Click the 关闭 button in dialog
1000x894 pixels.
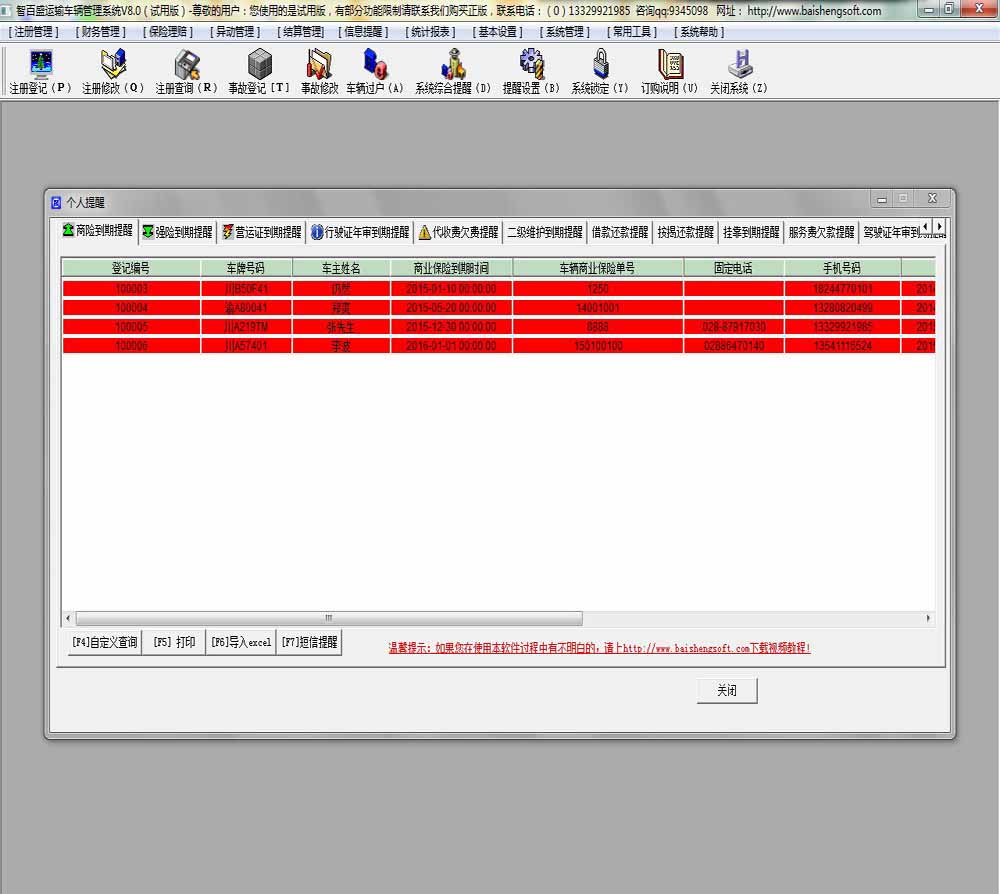pos(727,691)
